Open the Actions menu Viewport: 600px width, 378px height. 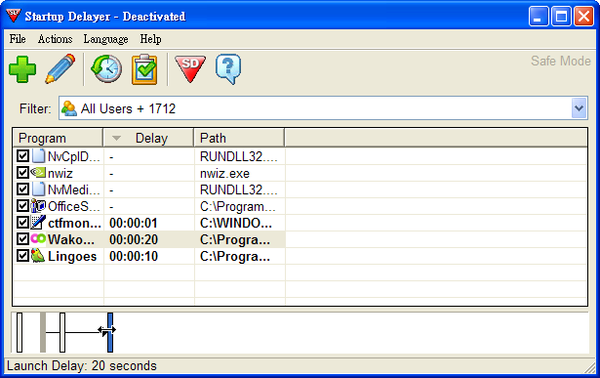55,39
